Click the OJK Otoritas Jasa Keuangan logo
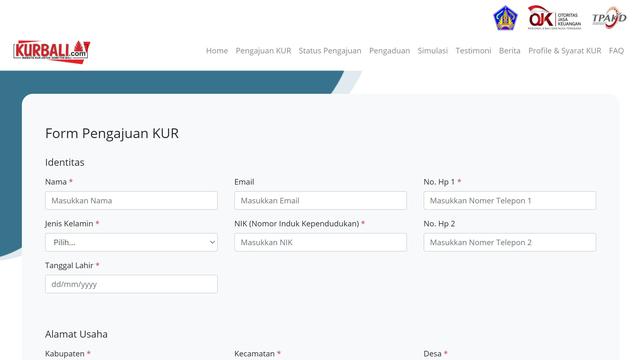 (x=554, y=18)
